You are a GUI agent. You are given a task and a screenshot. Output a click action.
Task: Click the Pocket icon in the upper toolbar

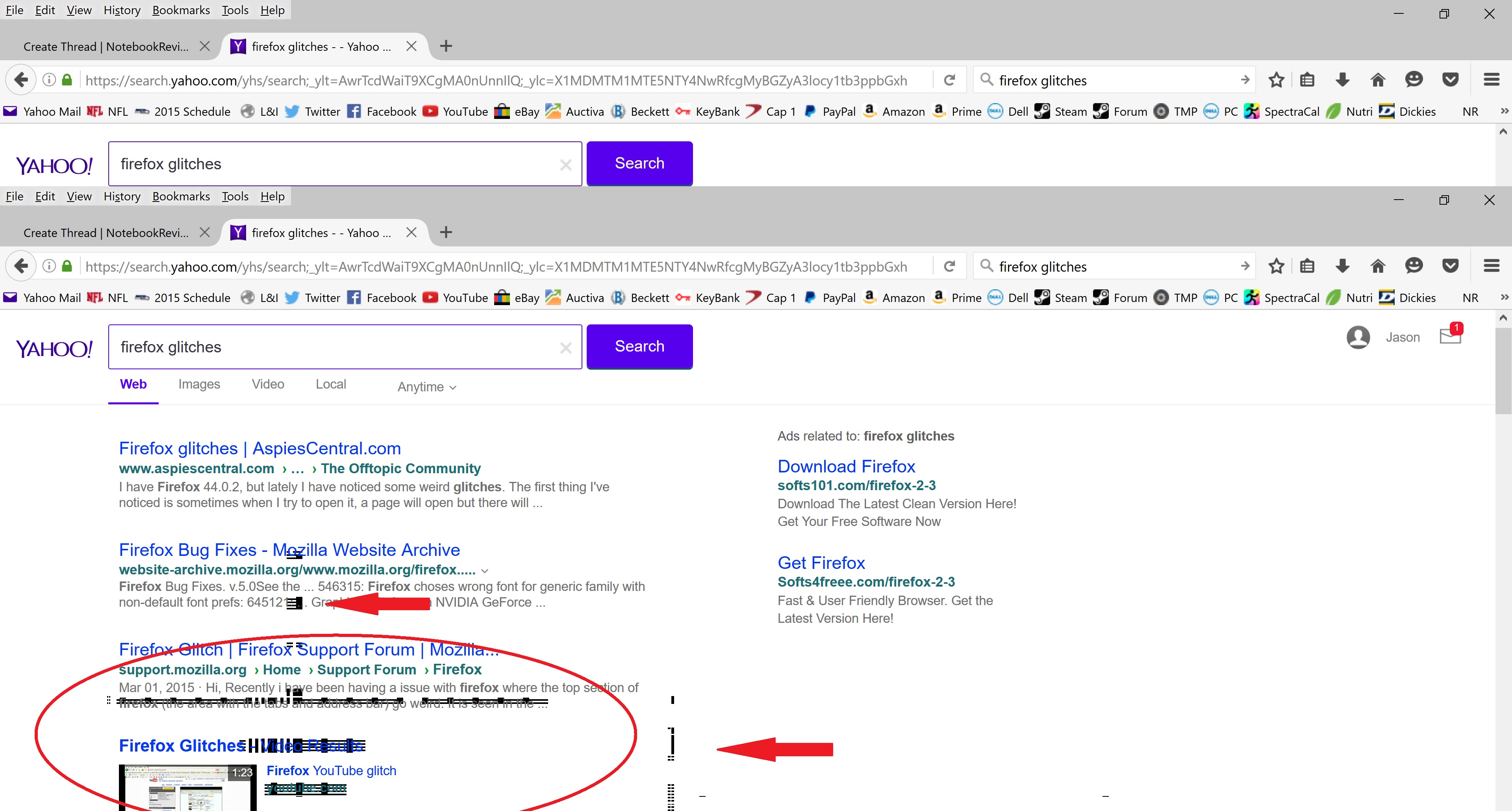pyautogui.click(x=1450, y=80)
